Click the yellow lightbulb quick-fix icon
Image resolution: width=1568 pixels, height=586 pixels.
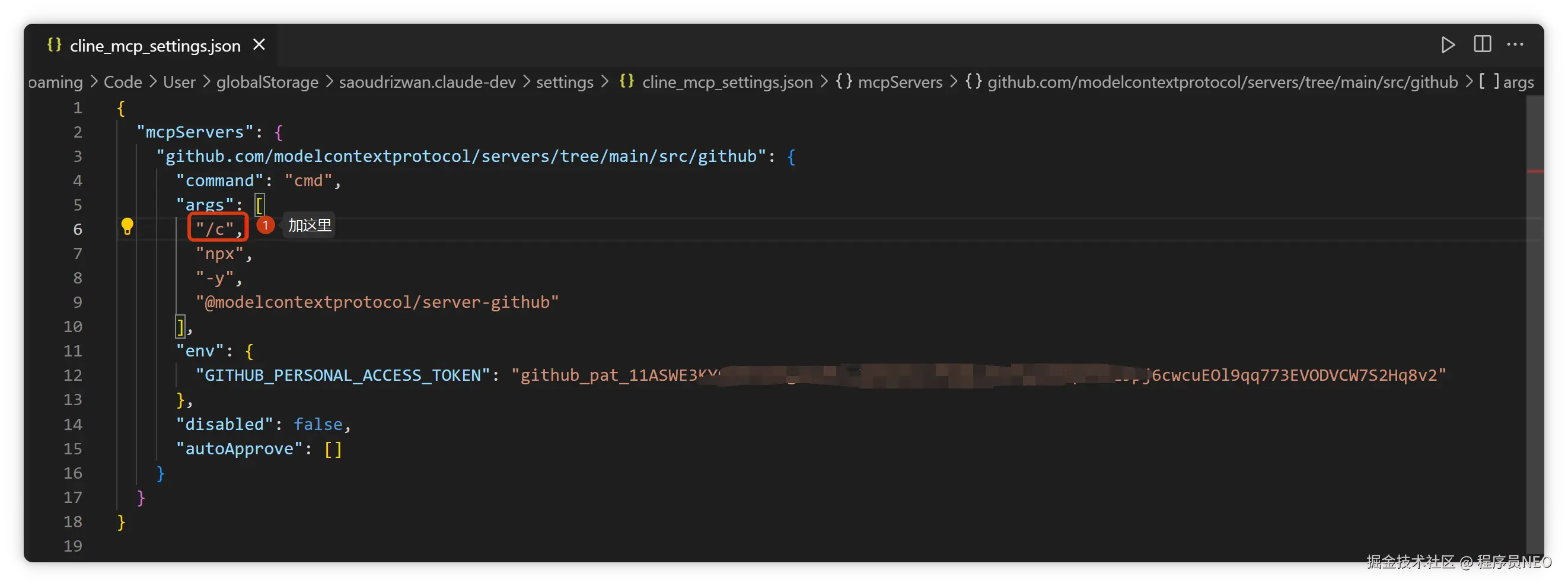[x=126, y=227]
